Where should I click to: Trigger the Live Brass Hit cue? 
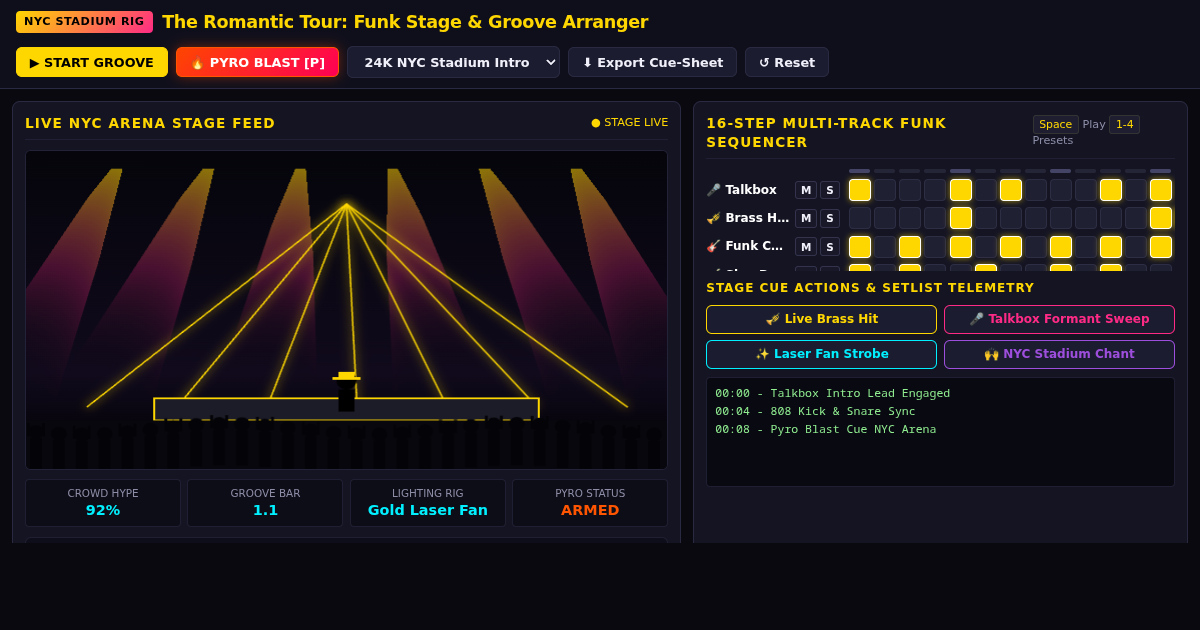pyautogui.click(x=821, y=319)
